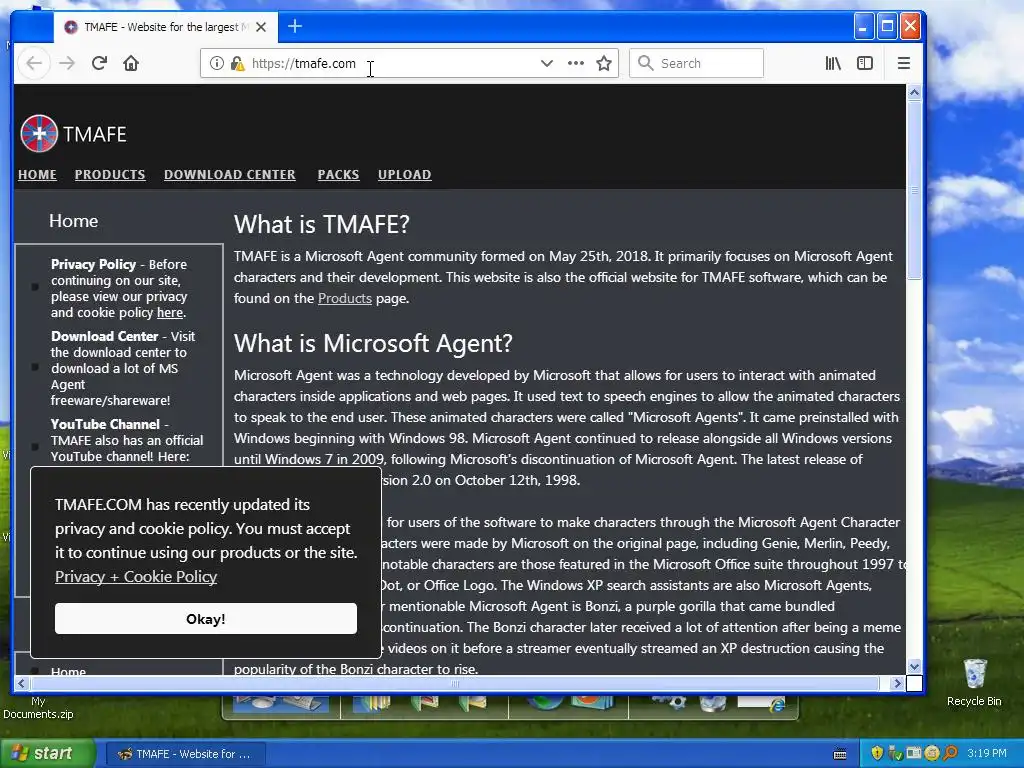Open a new tab with plus button
The width and height of the screenshot is (1024, 768).
[x=295, y=27]
